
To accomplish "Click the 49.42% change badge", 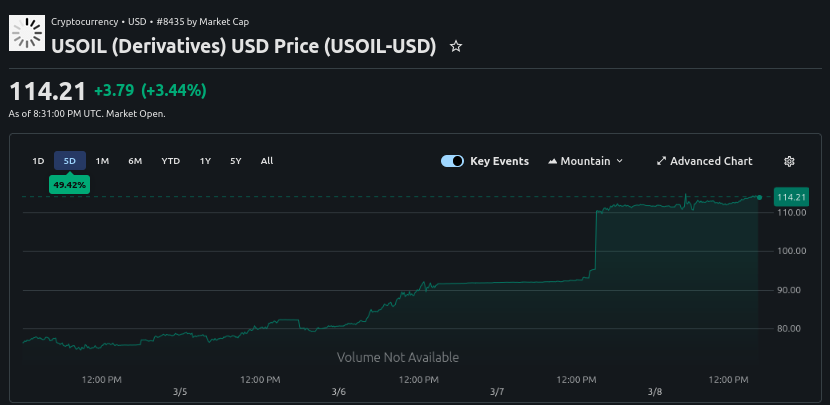I will coord(70,185).
